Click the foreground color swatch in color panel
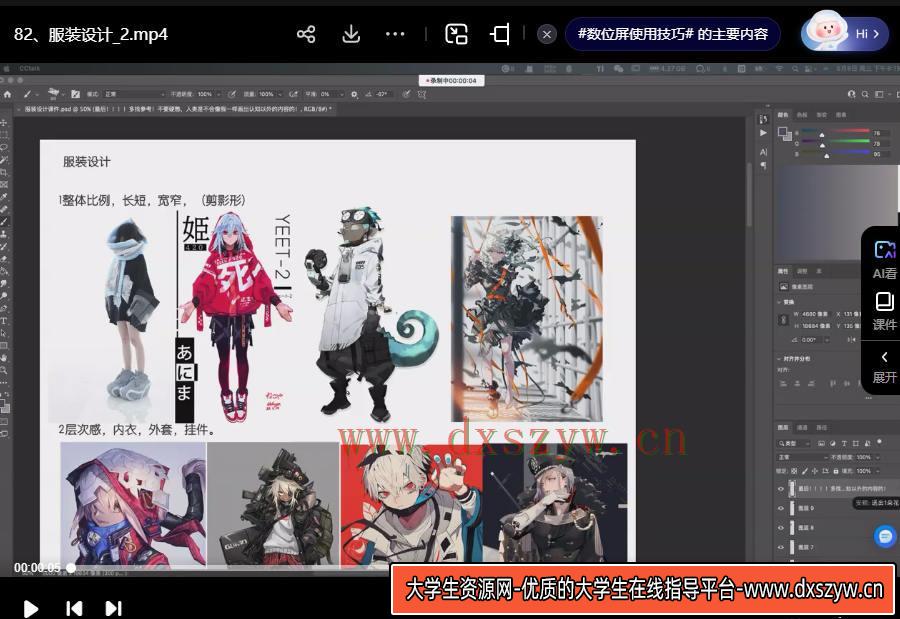Viewport: 900px width, 619px height. click(782, 132)
